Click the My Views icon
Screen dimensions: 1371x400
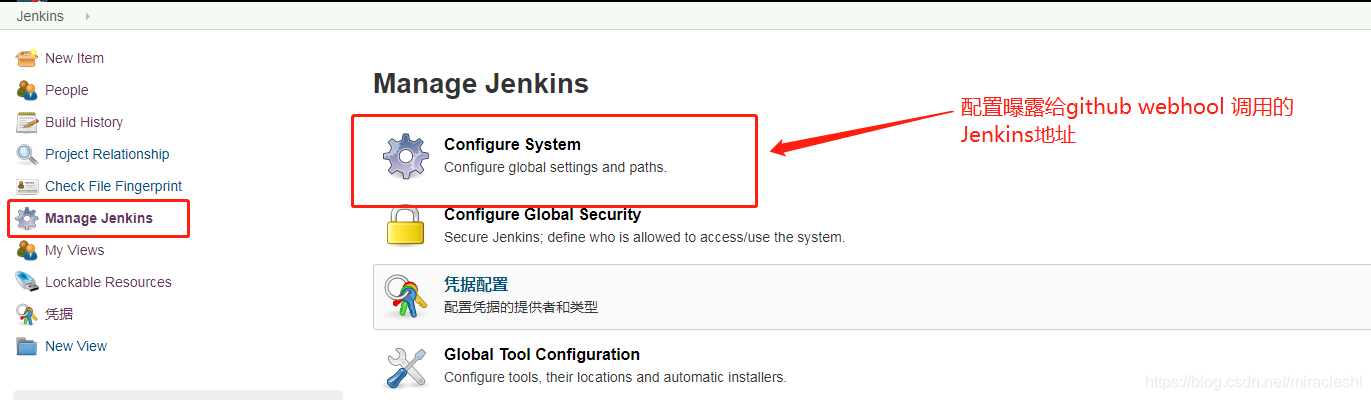(27, 250)
